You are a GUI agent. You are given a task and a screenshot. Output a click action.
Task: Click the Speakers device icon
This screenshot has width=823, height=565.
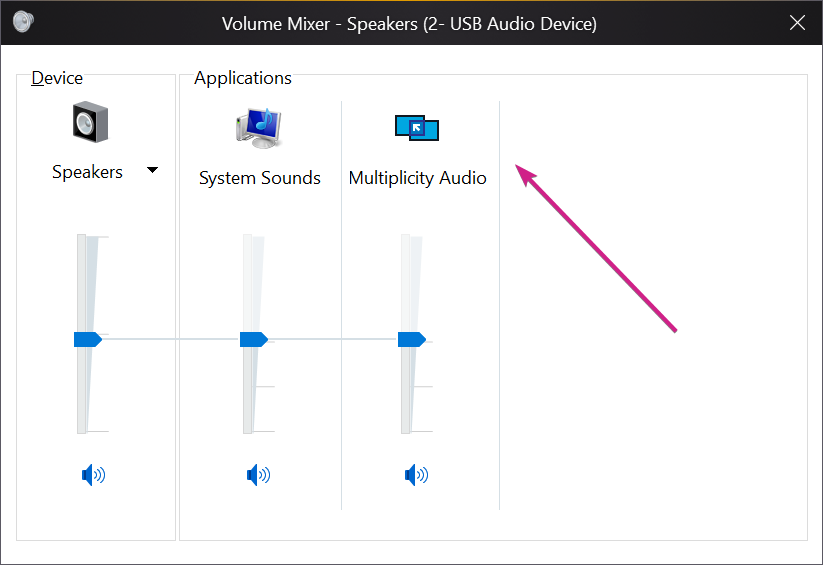click(x=89, y=122)
